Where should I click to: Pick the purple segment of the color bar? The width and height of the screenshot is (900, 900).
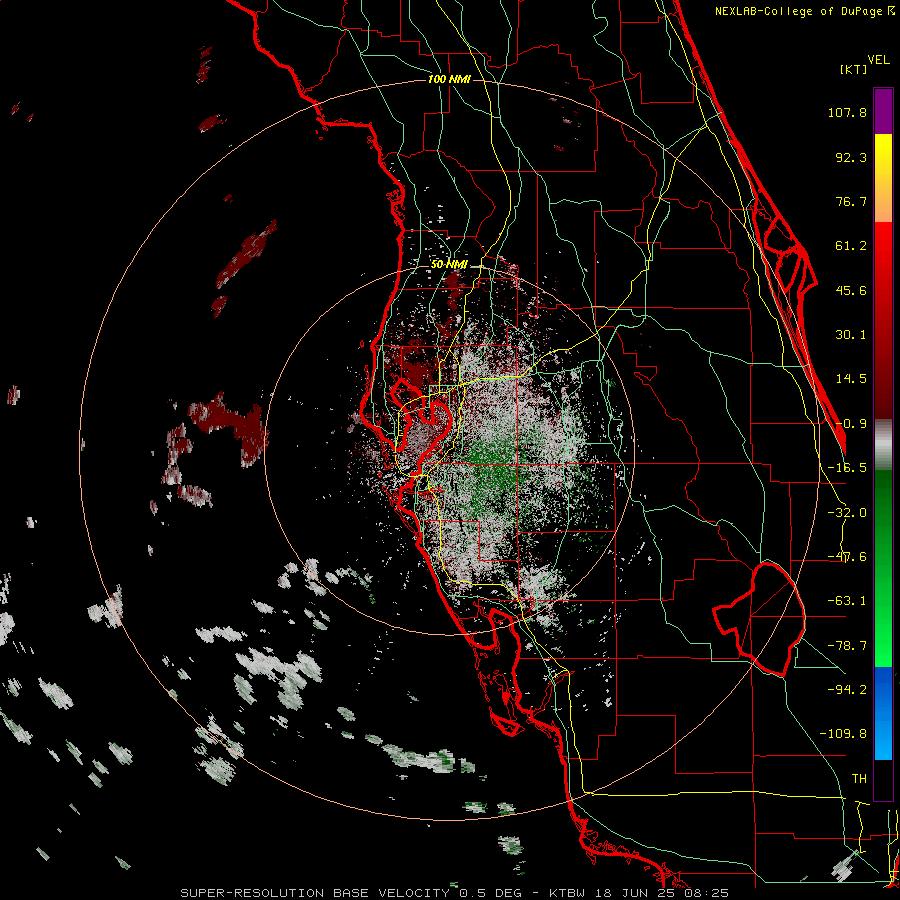[x=883, y=111]
